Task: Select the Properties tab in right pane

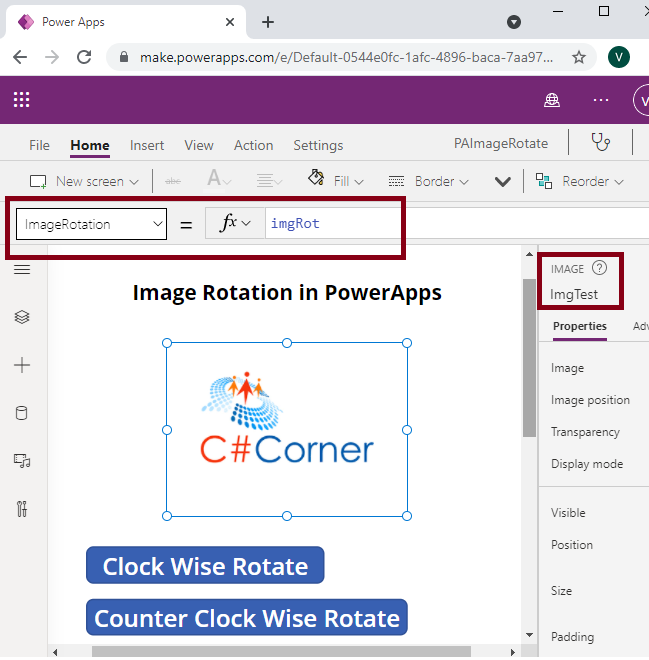Action: pos(580,326)
